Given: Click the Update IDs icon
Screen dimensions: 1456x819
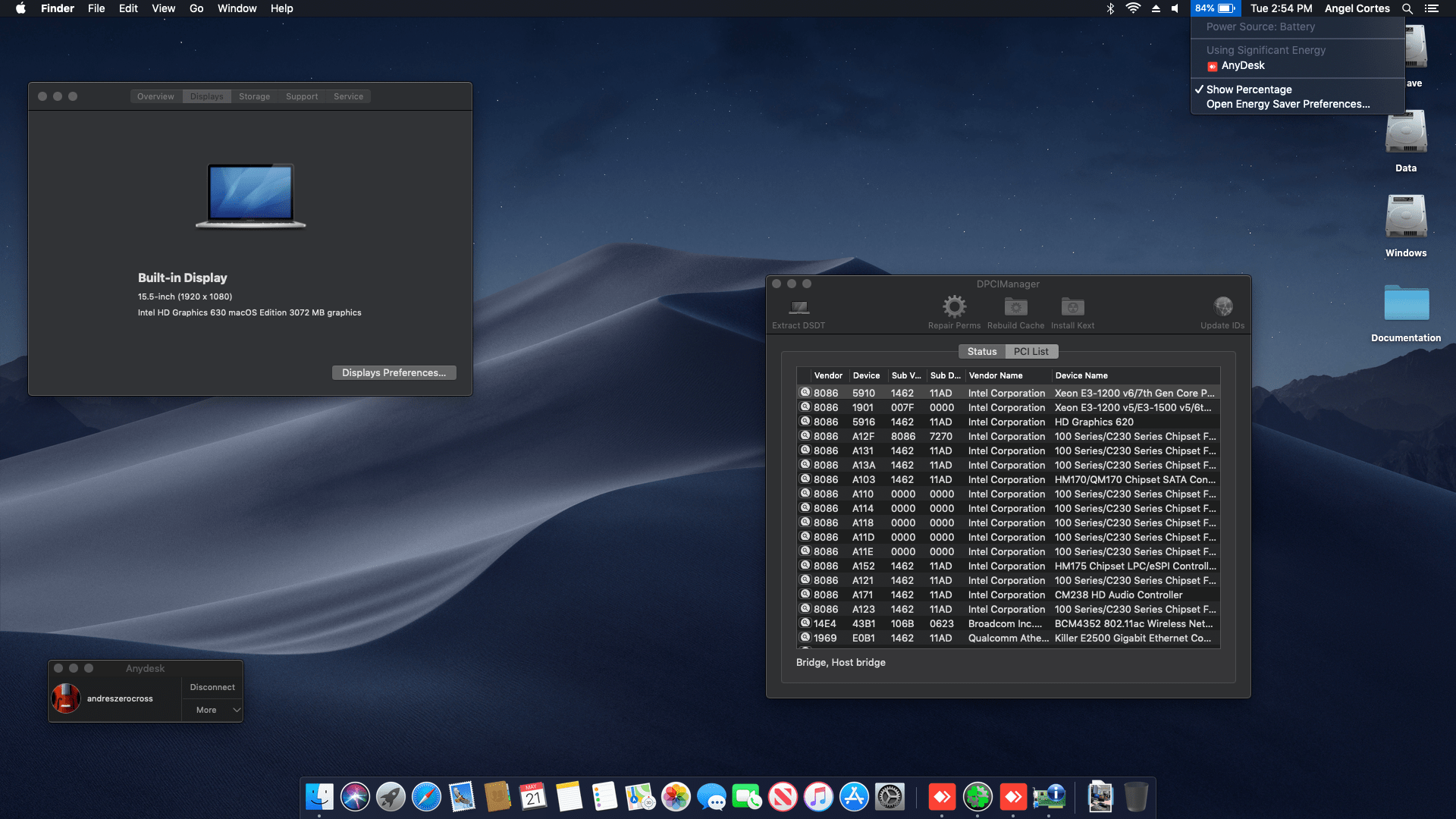Looking at the screenshot, I should point(1222,307).
